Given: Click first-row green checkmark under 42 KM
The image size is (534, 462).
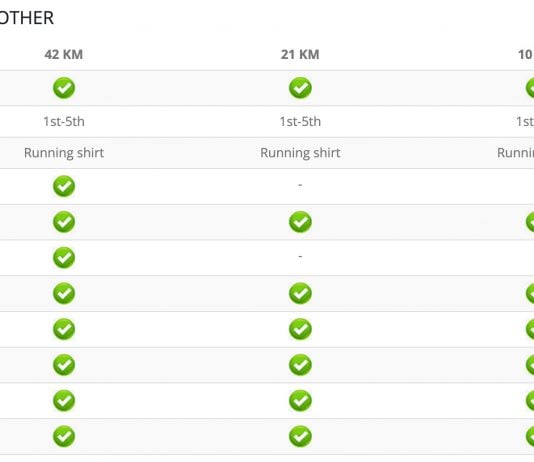Looking at the screenshot, I should pyautogui.click(x=64, y=88).
